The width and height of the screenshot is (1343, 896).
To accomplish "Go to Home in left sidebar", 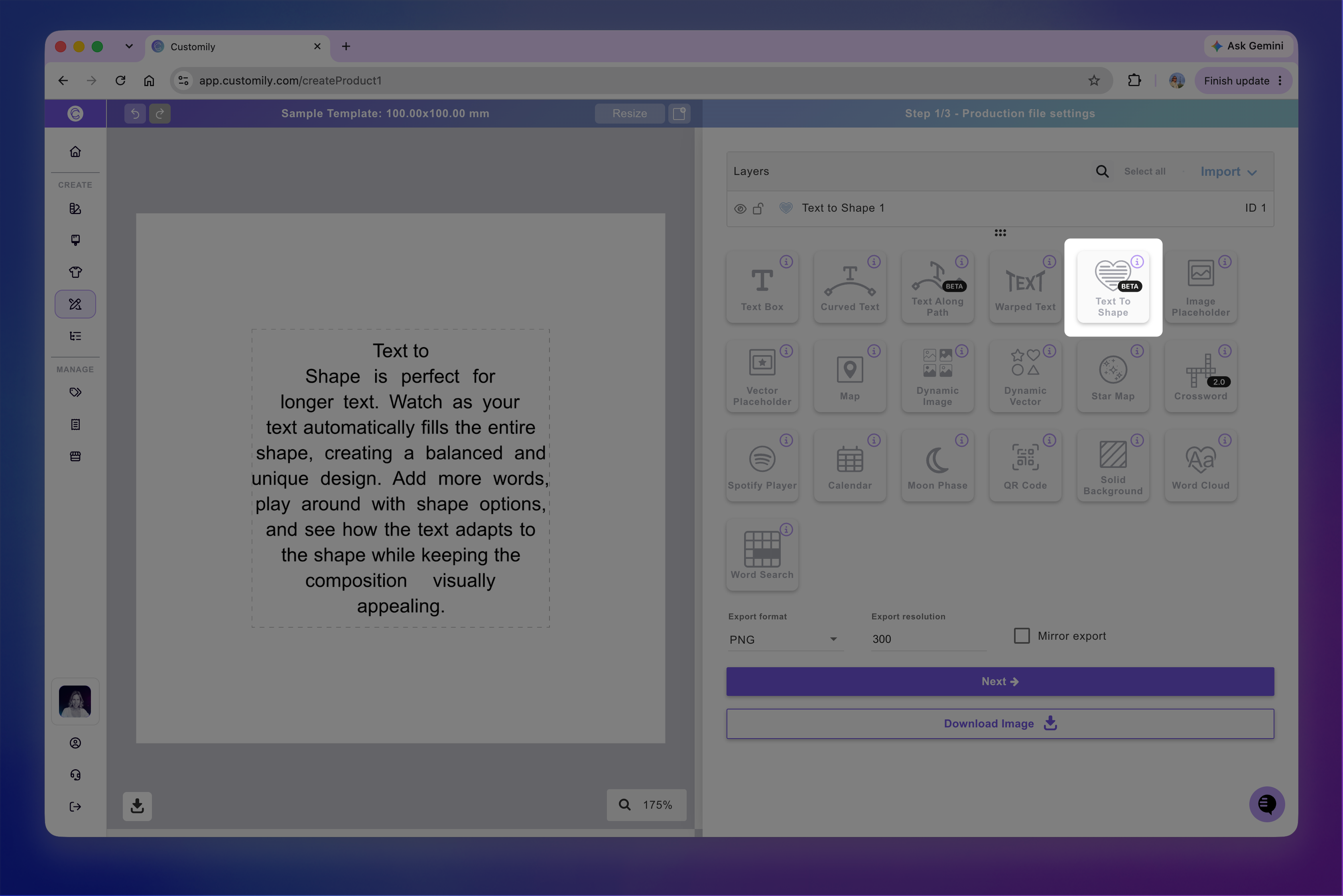I will pyautogui.click(x=75, y=152).
